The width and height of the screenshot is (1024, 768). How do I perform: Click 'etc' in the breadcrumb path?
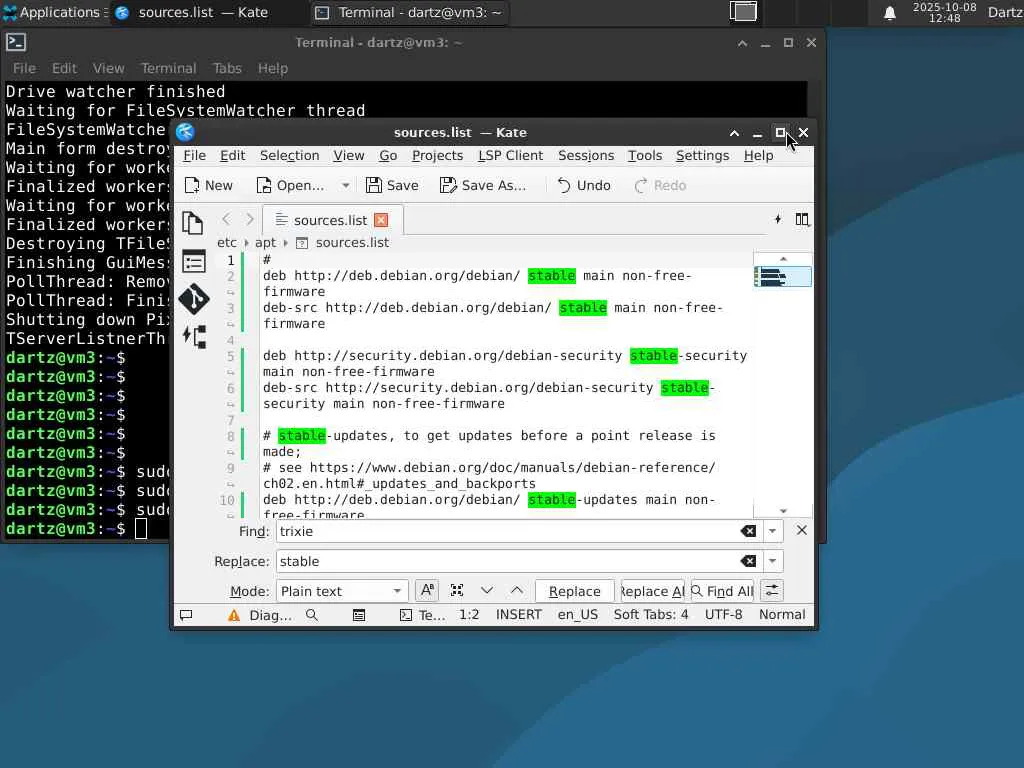[227, 242]
